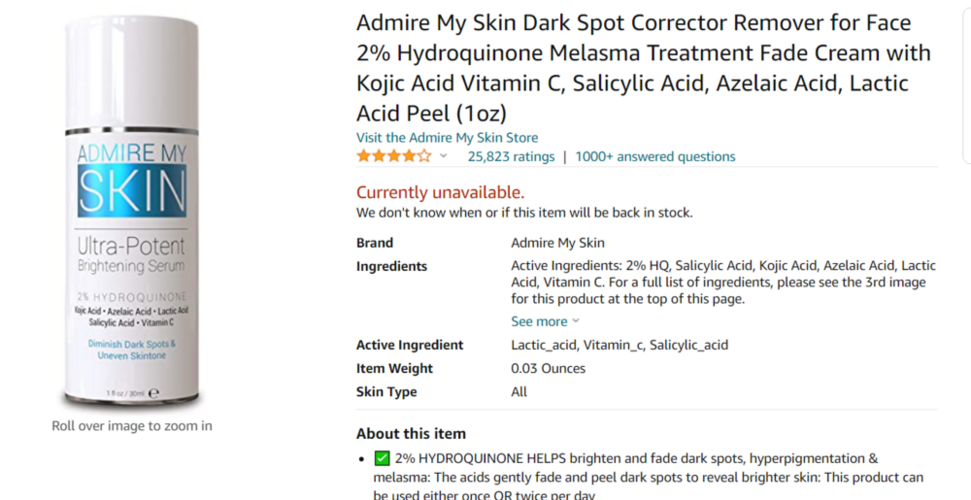Click the Roll over image to zoom caption
This screenshot has height=500, width=971.
pyautogui.click(x=132, y=426)
